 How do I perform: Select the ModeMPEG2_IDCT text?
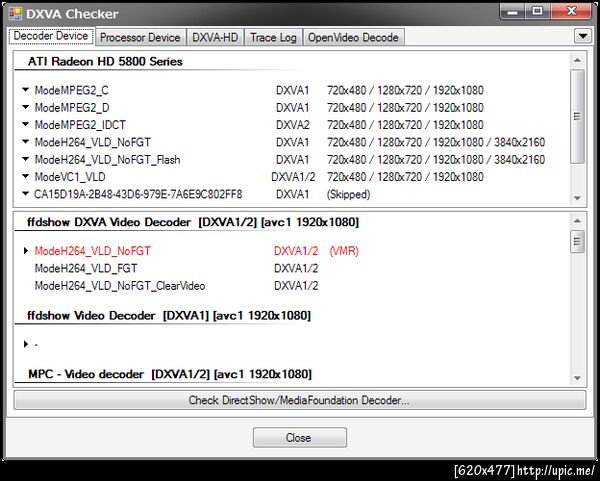click(80, 125)
